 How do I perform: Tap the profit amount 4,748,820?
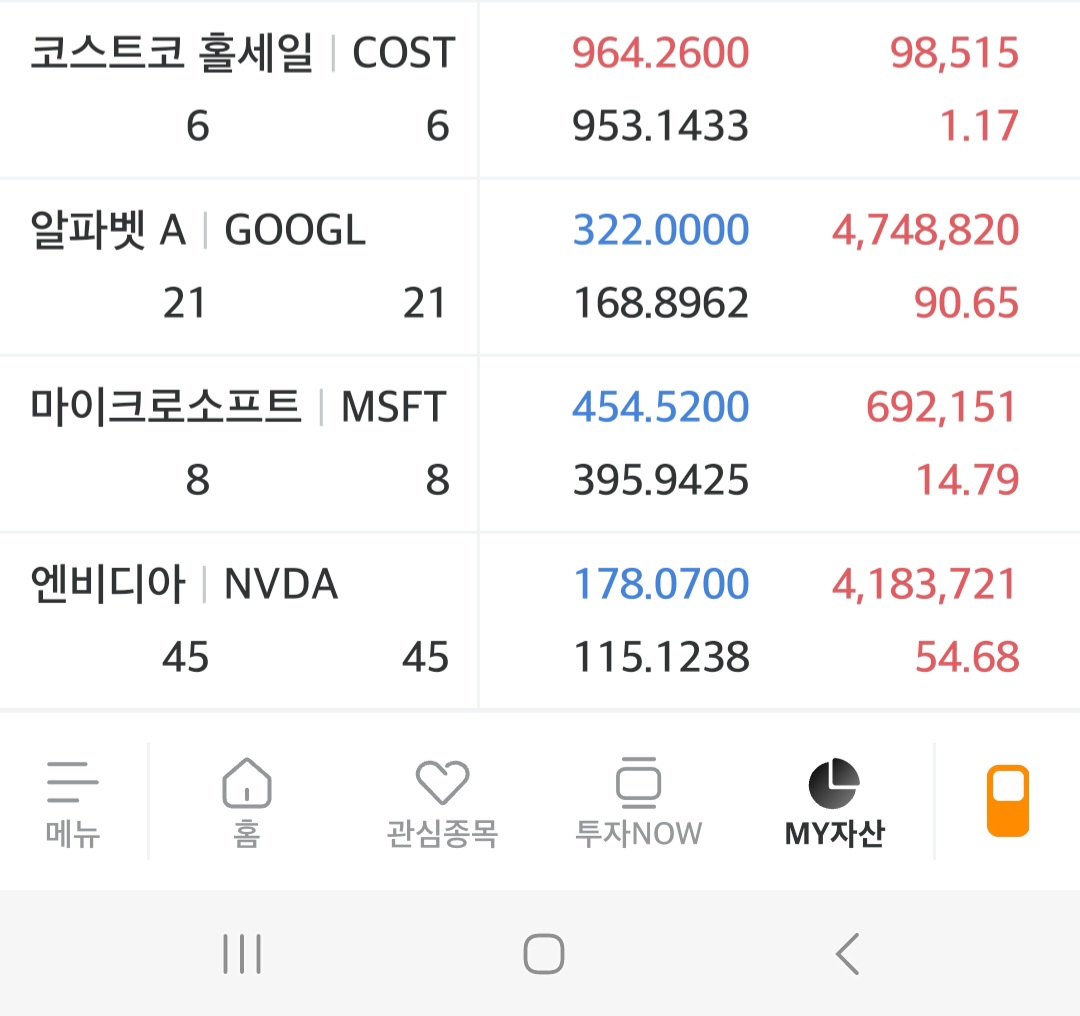(926, 230)
